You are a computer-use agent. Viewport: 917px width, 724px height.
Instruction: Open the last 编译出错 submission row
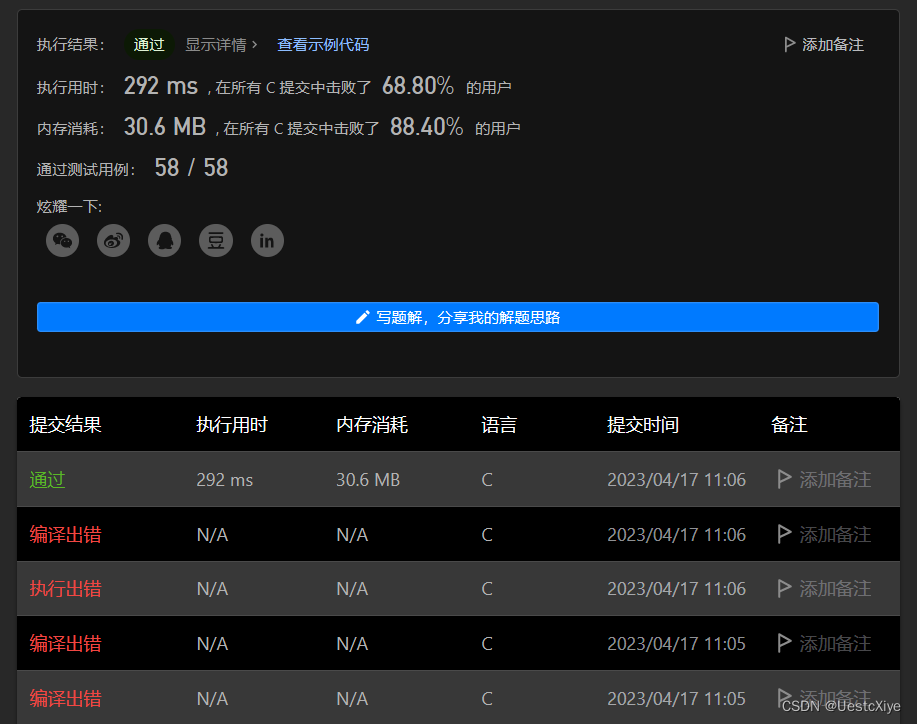click(66, 698)
